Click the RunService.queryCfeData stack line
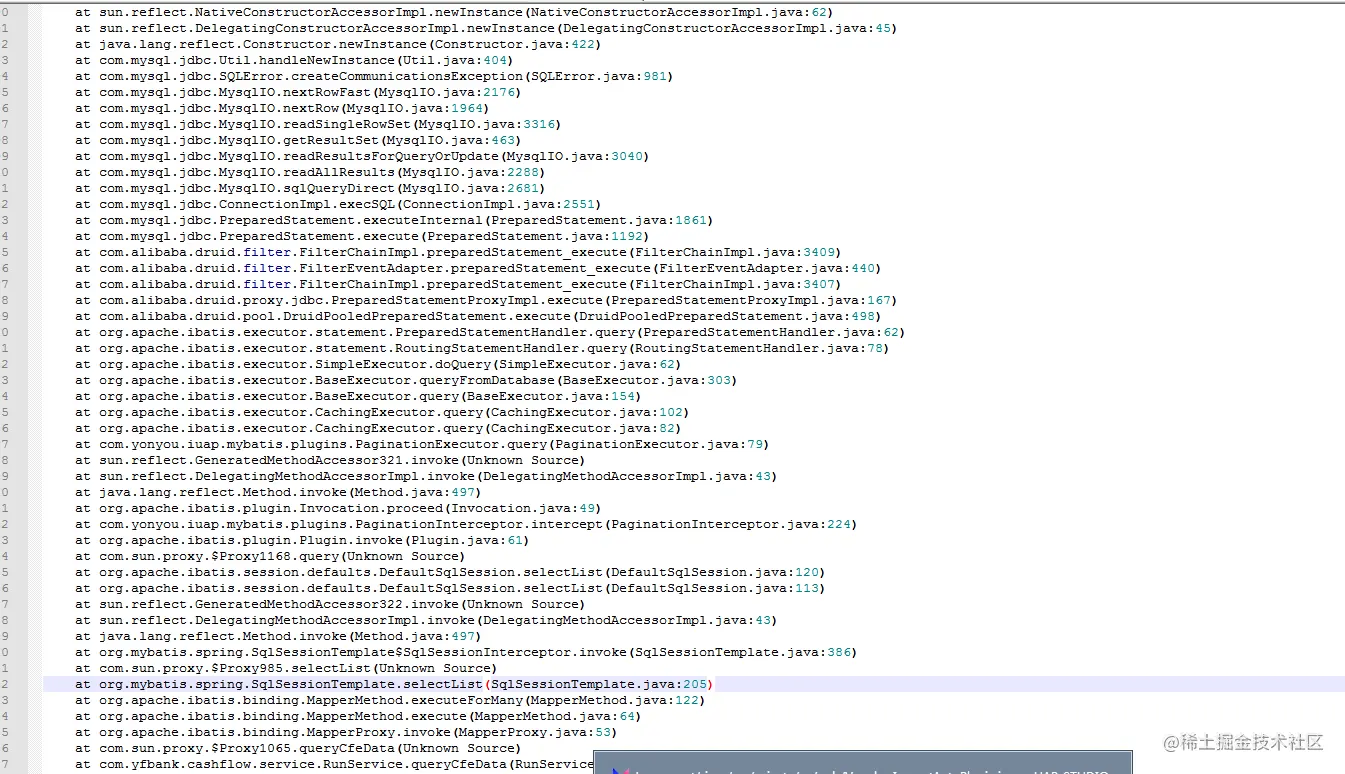This screenshot has width=1345, height=774. pos(334,764)
